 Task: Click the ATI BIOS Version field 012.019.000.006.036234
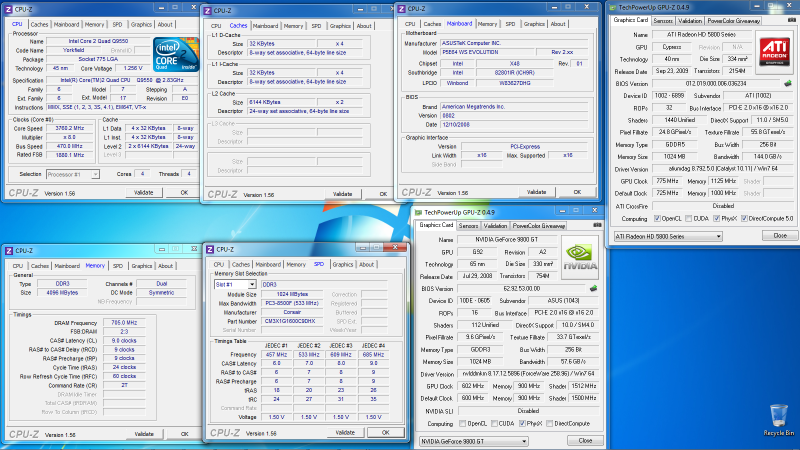coord(716,84)
